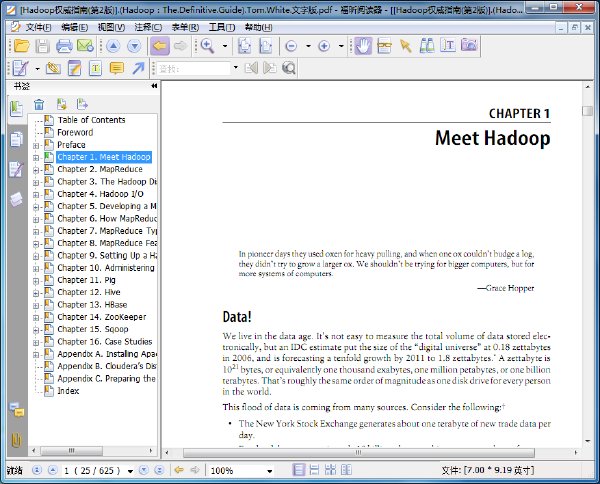600x484 pixels.
Task: Open the find options dropdown arrow
Action: click(236, 68)
